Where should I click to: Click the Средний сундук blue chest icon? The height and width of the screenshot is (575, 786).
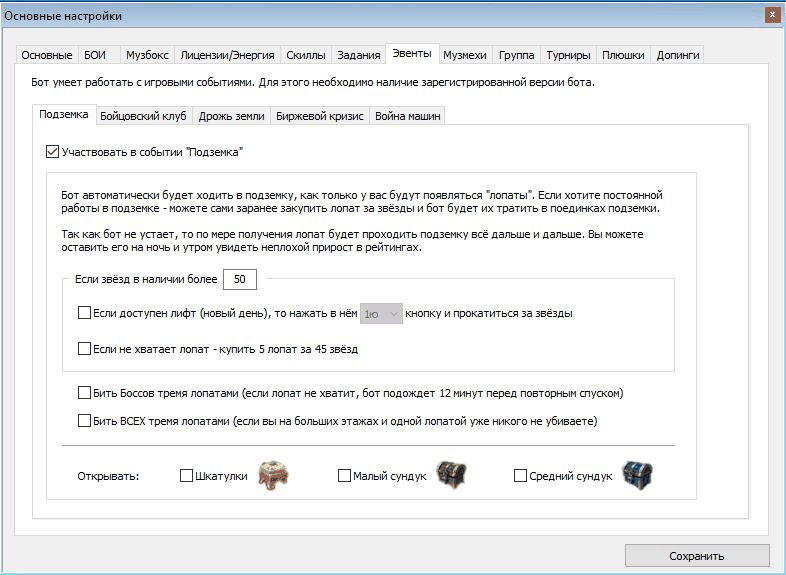pyautogui.click(x=638, y=475)
